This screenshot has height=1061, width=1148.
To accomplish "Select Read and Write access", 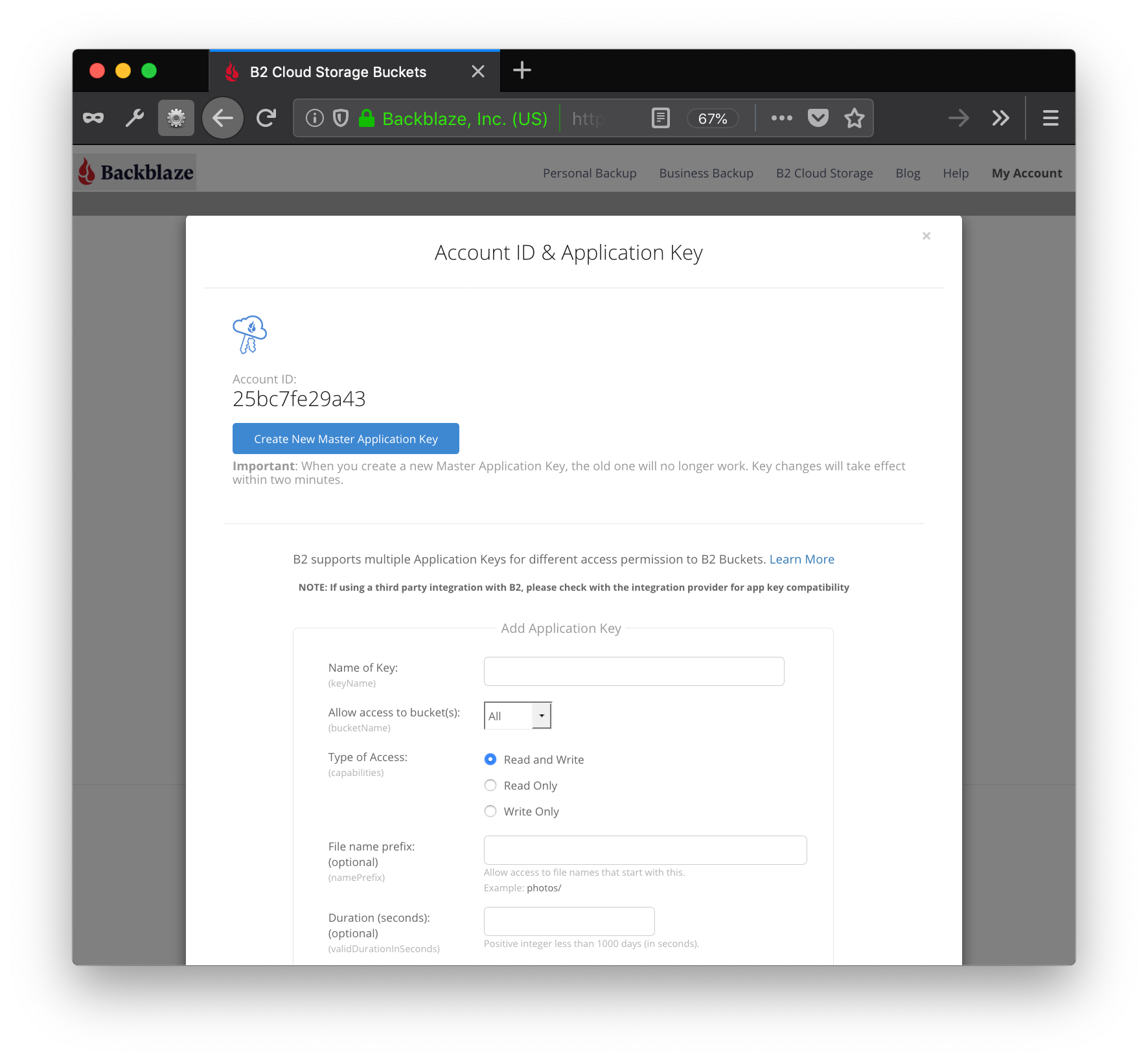I will click(x=490, y=759).
